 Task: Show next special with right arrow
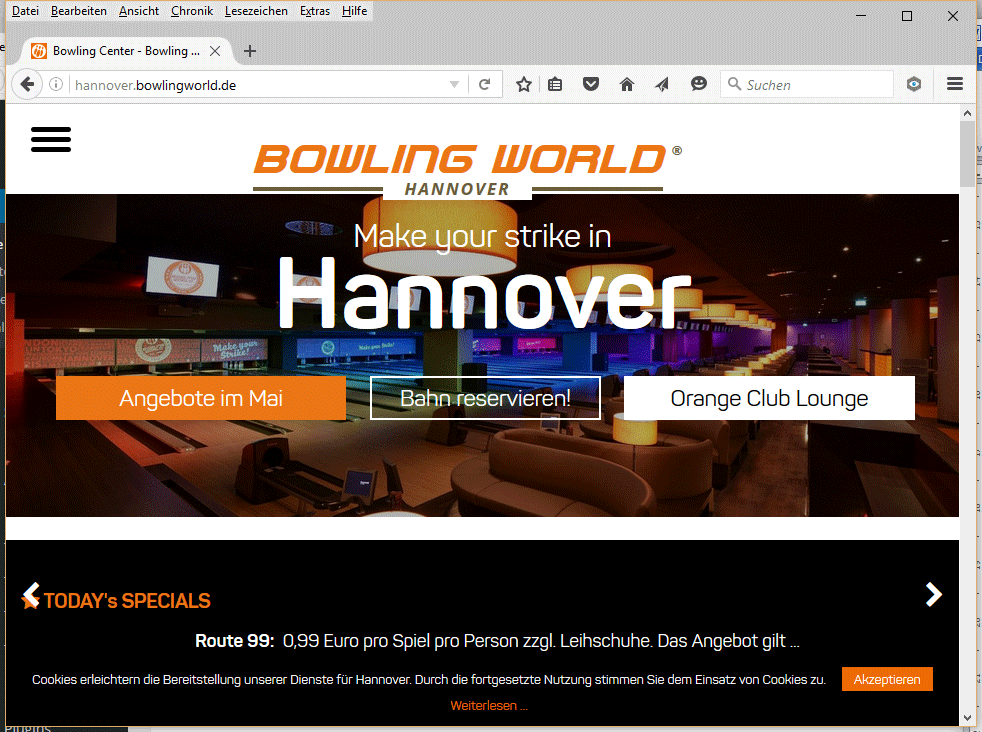(933, 594)
